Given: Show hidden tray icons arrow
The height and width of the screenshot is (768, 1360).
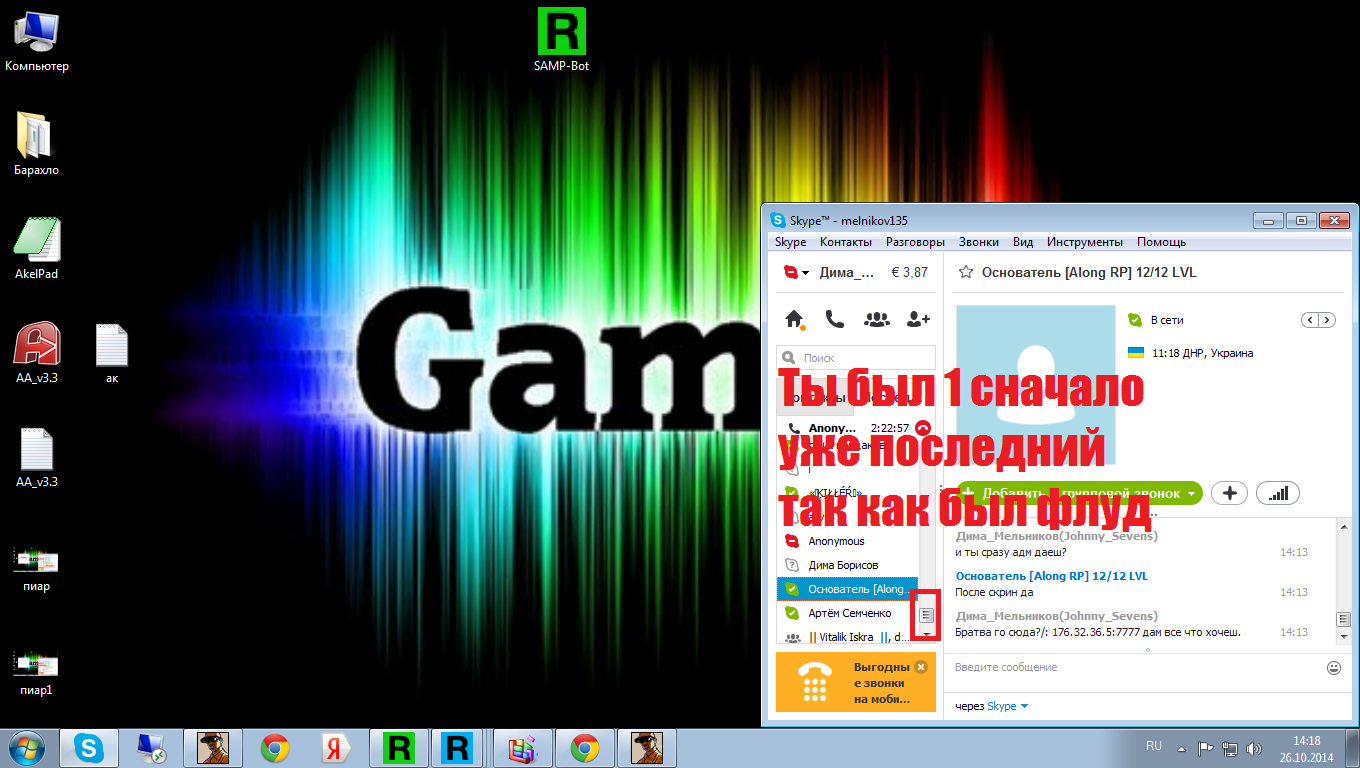Looking at the screenshot, I should click(x=1181, y=748).
